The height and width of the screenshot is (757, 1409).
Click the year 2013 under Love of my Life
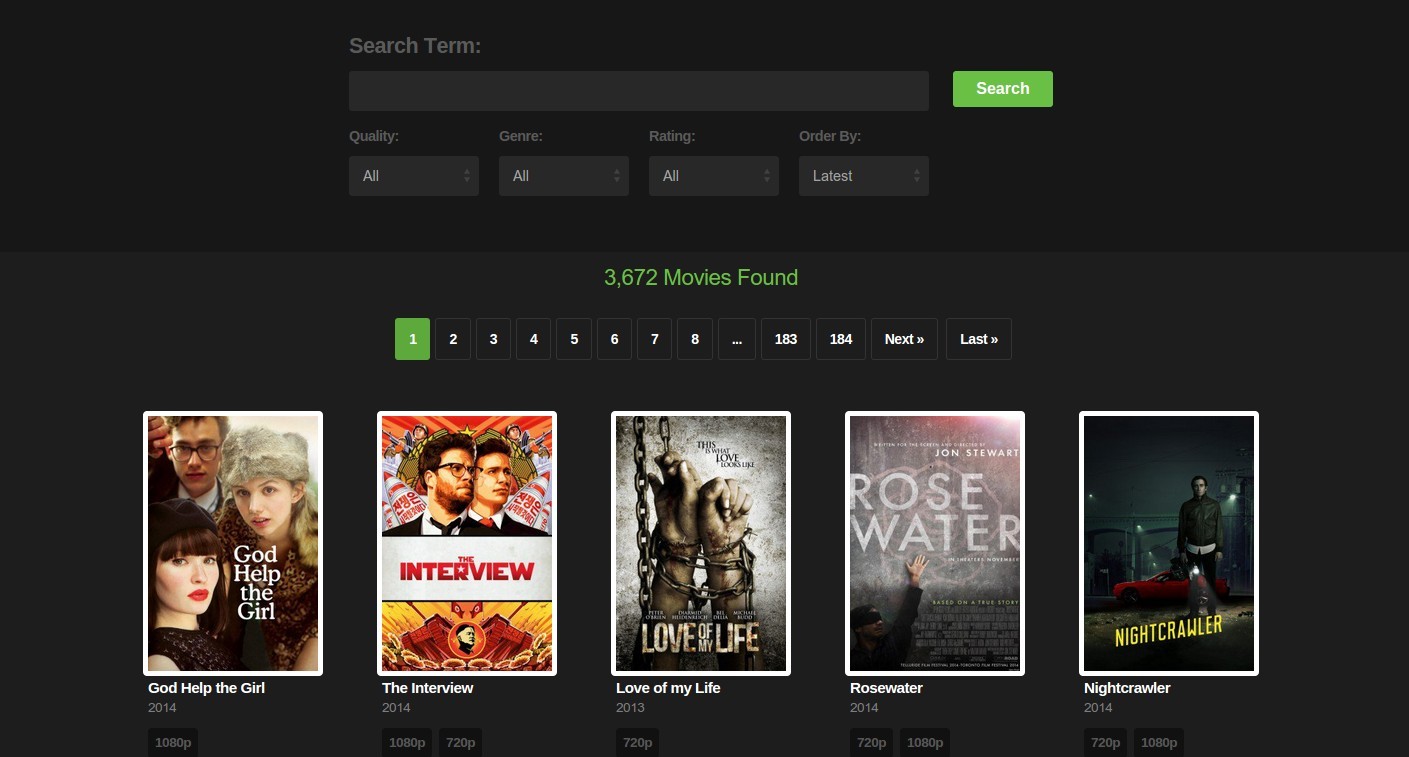[x=630, y=708]
